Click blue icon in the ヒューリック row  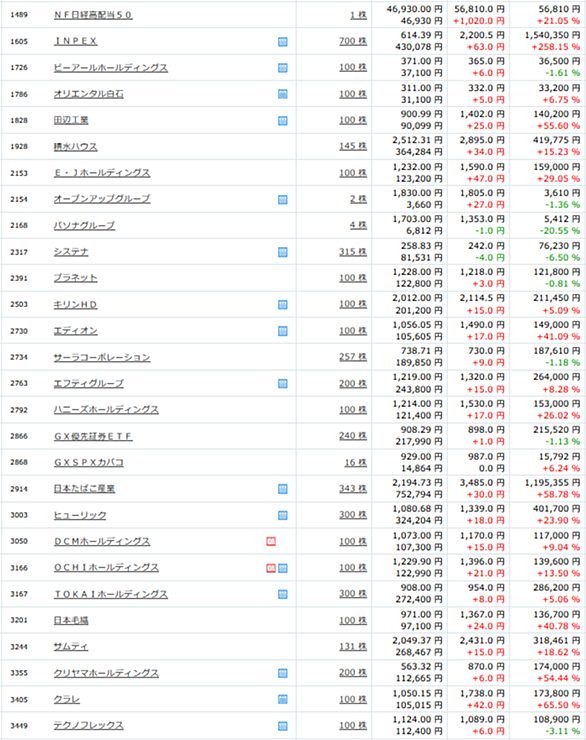283,515
